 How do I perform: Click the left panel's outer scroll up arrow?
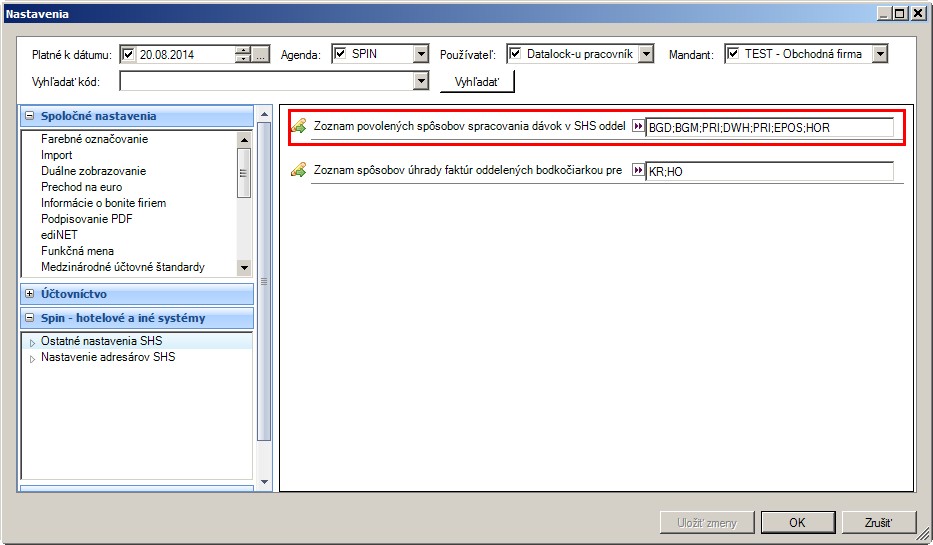(264, 114)
